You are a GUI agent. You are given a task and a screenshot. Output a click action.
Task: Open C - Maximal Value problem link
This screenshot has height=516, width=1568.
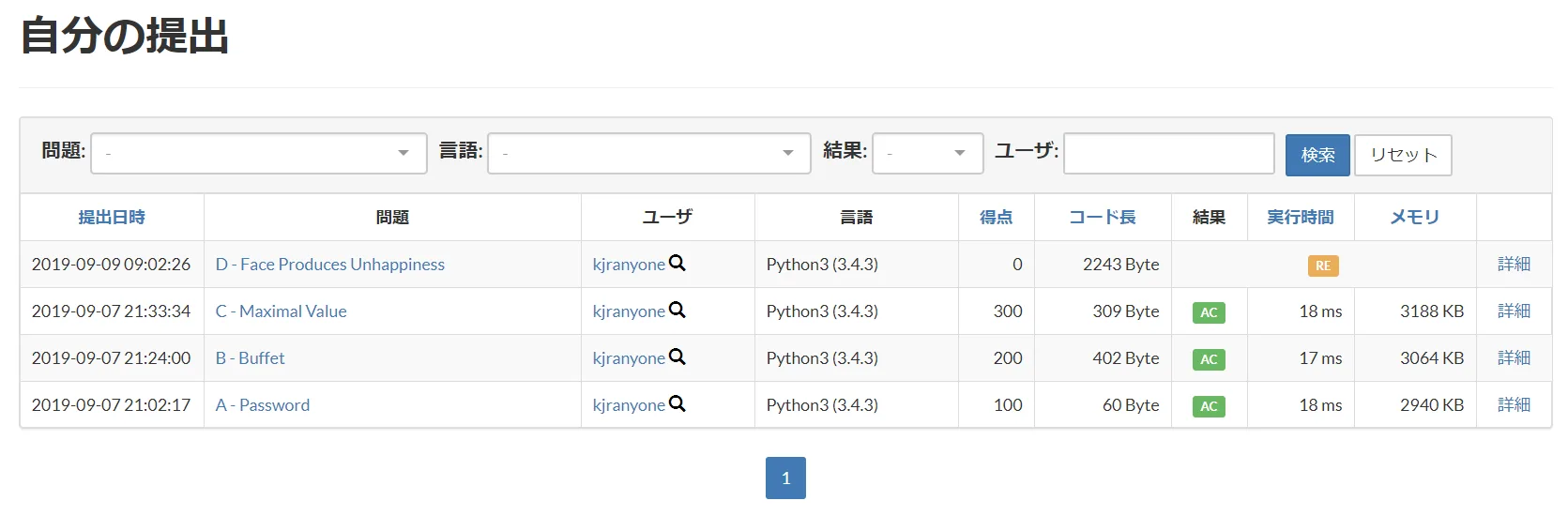click(282, 311)
